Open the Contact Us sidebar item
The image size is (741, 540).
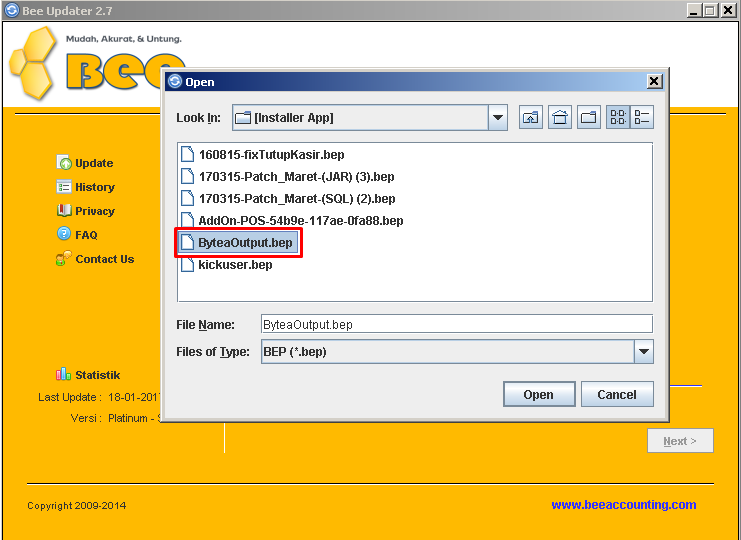click(x=95, y=259)
